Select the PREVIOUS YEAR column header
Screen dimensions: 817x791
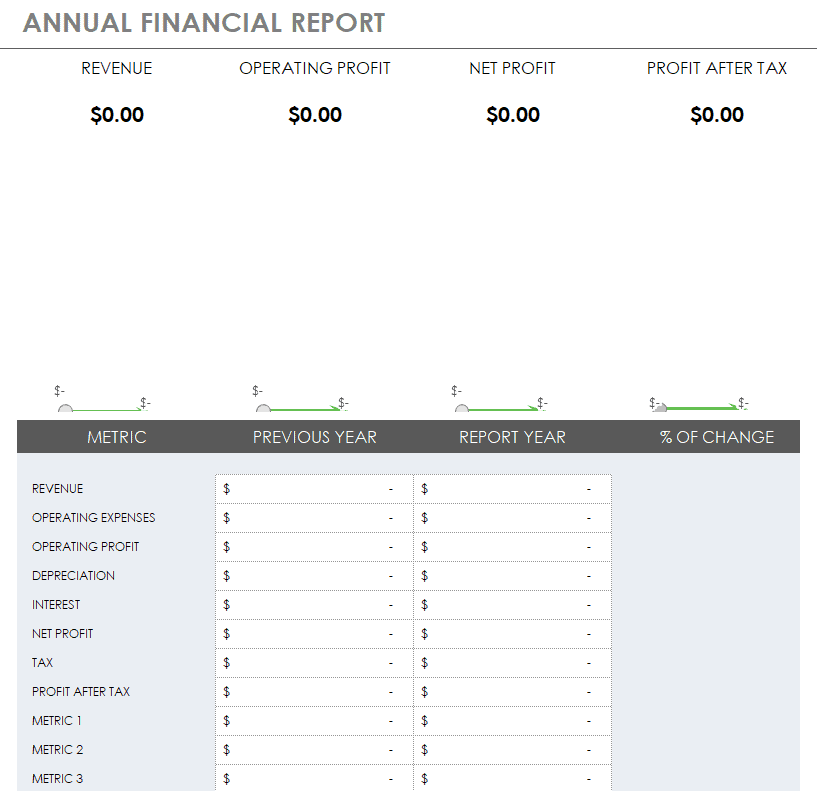tap(314, 437)
